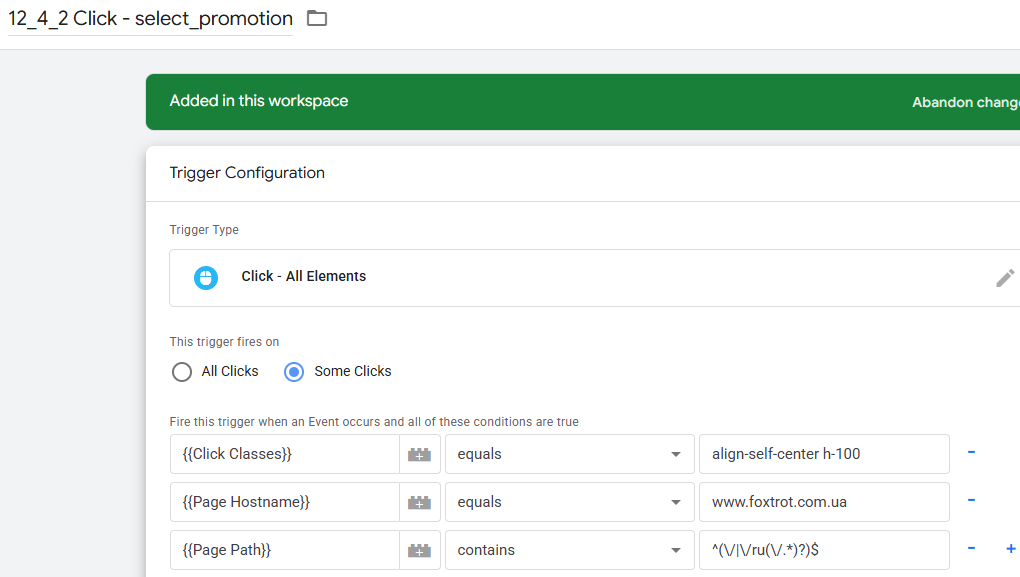Remove the Page Path condition row
The image size is (1020, 577).
[x=971, y=549]
